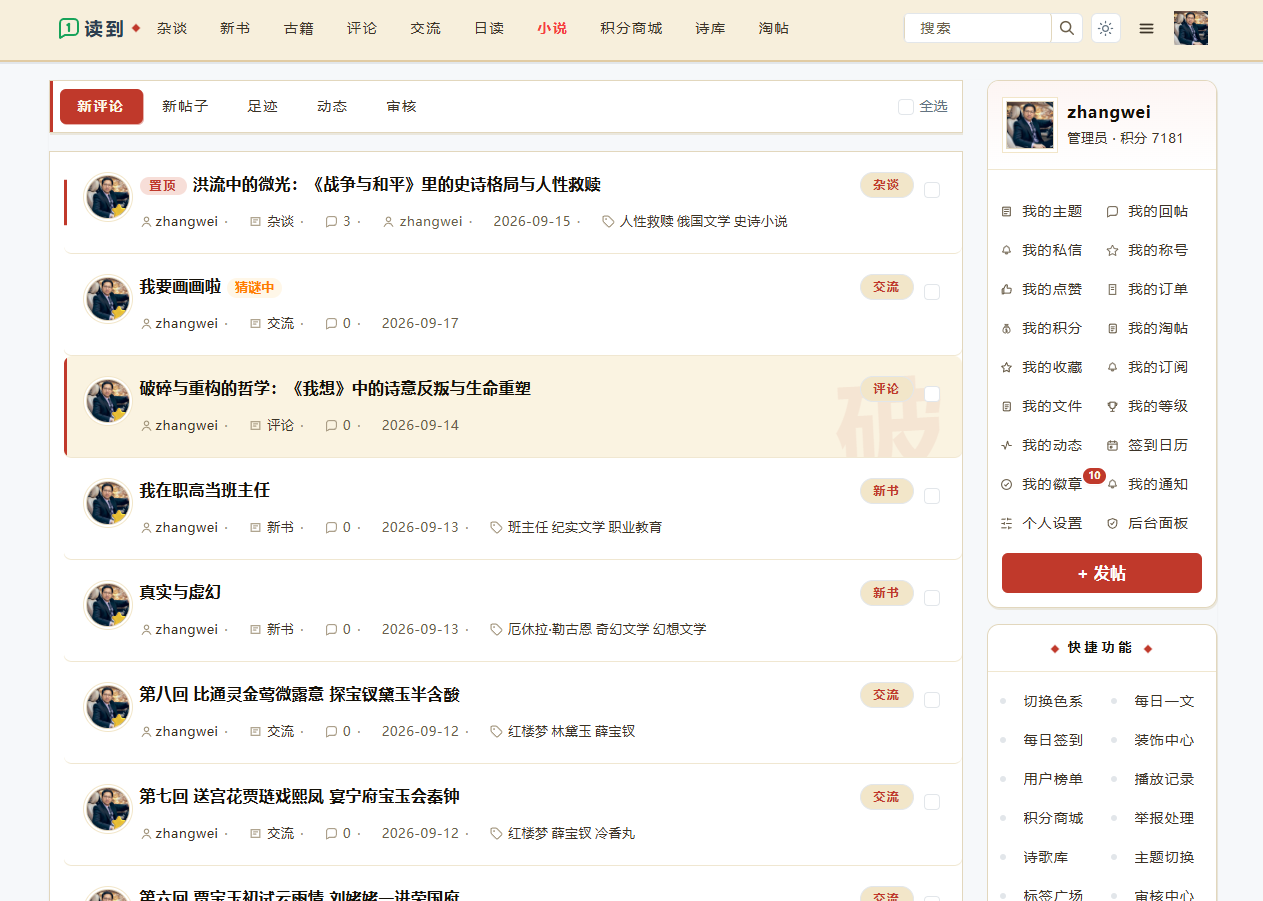Click the 厄休拉·勒古恩 tag

(x=550, y=629)
